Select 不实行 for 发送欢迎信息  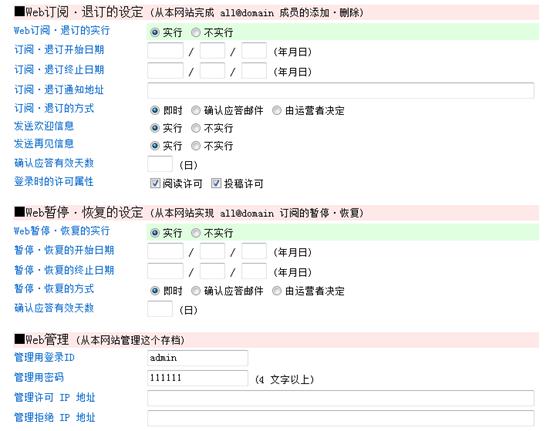point(196,128)
